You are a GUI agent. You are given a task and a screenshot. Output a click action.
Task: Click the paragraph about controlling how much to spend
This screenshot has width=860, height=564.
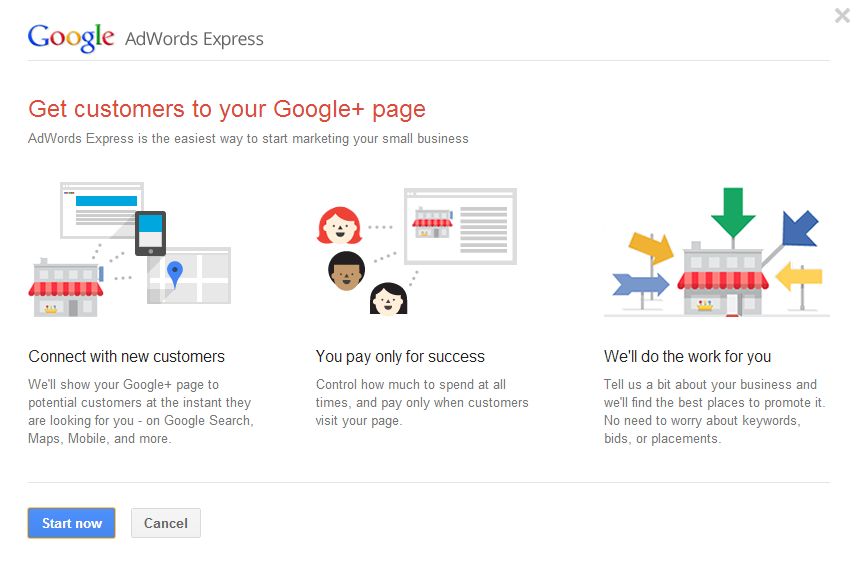(422, 403)
